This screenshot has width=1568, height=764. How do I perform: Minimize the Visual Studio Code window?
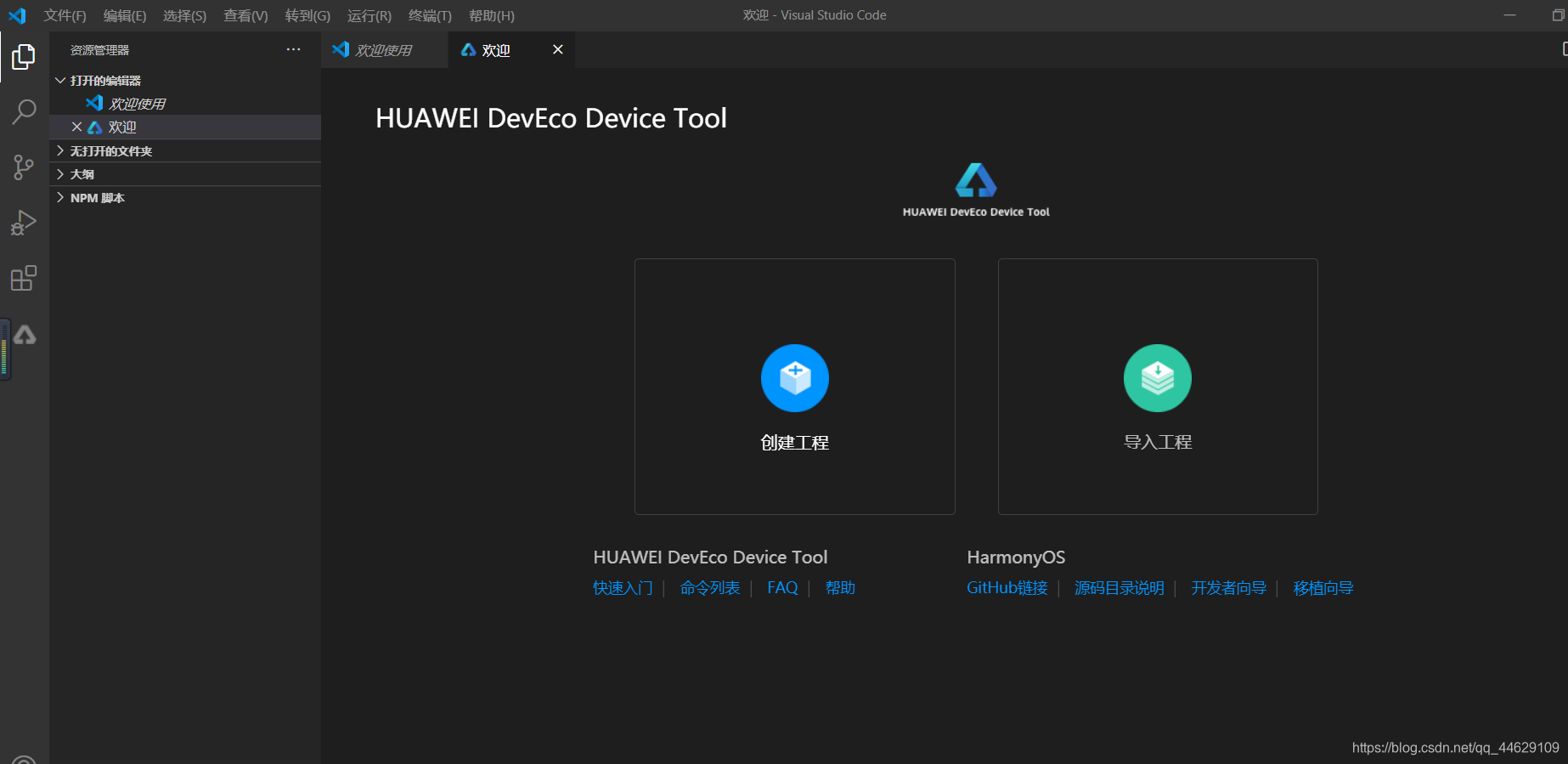(x=1509, y=15)
